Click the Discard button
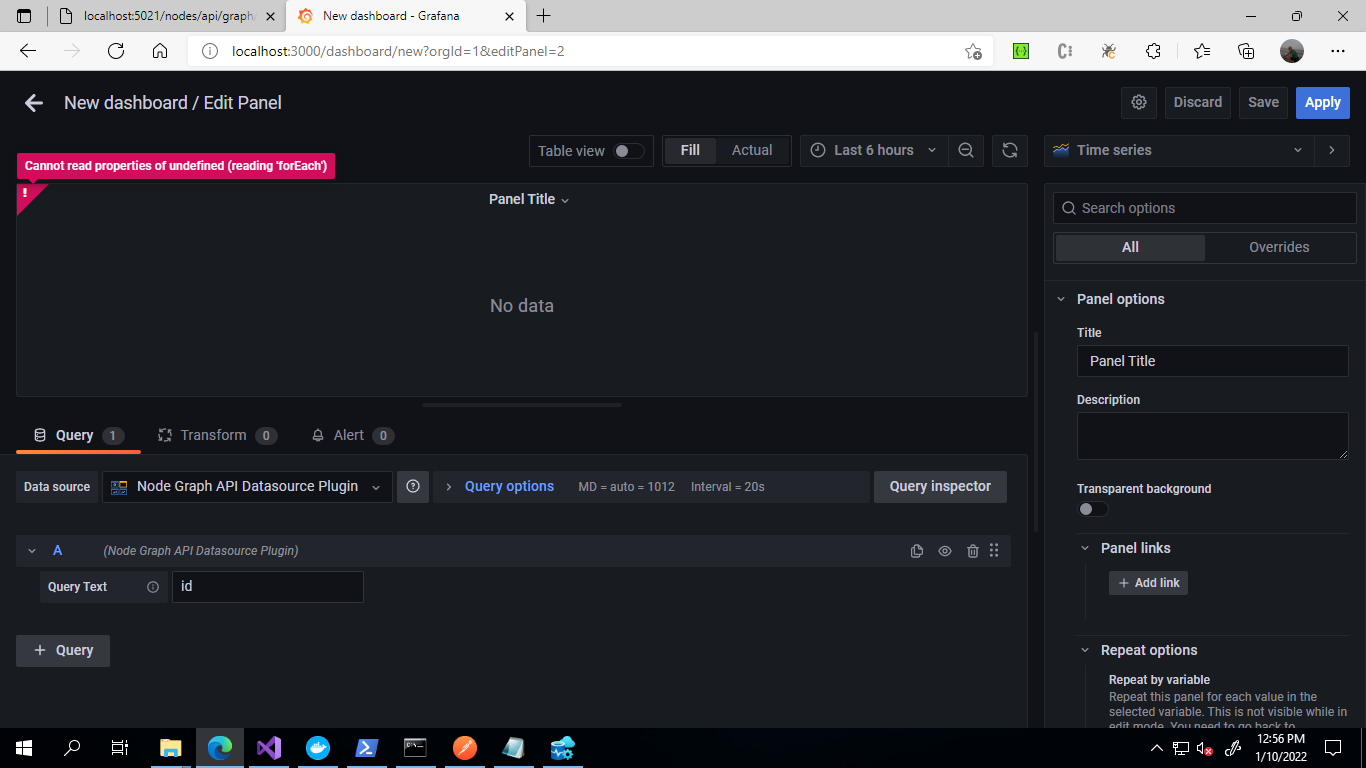1366x768 pixels. click(x=1198, y=102)
